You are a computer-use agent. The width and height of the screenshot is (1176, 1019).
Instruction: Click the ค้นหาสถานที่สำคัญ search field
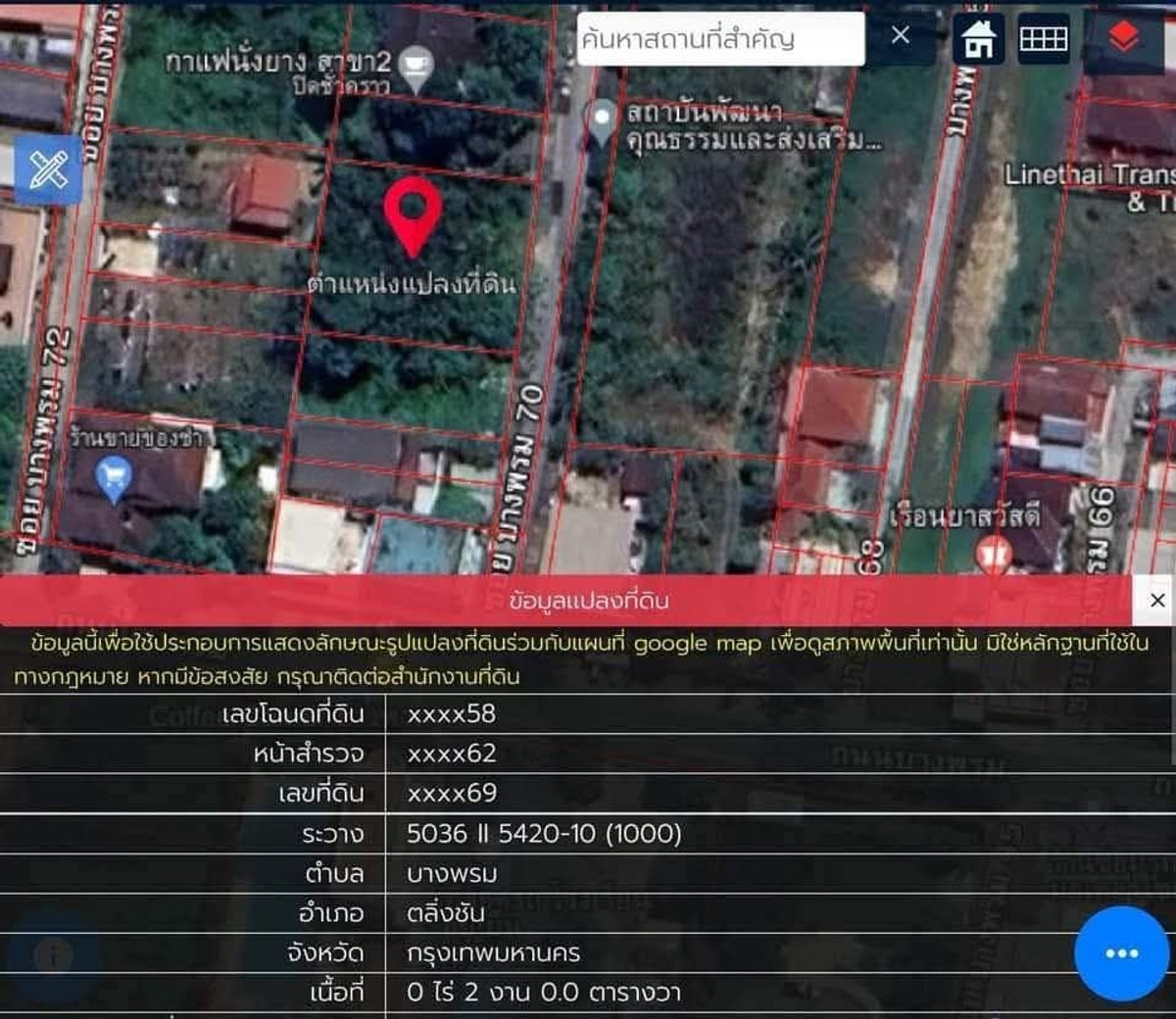[720, 39]
